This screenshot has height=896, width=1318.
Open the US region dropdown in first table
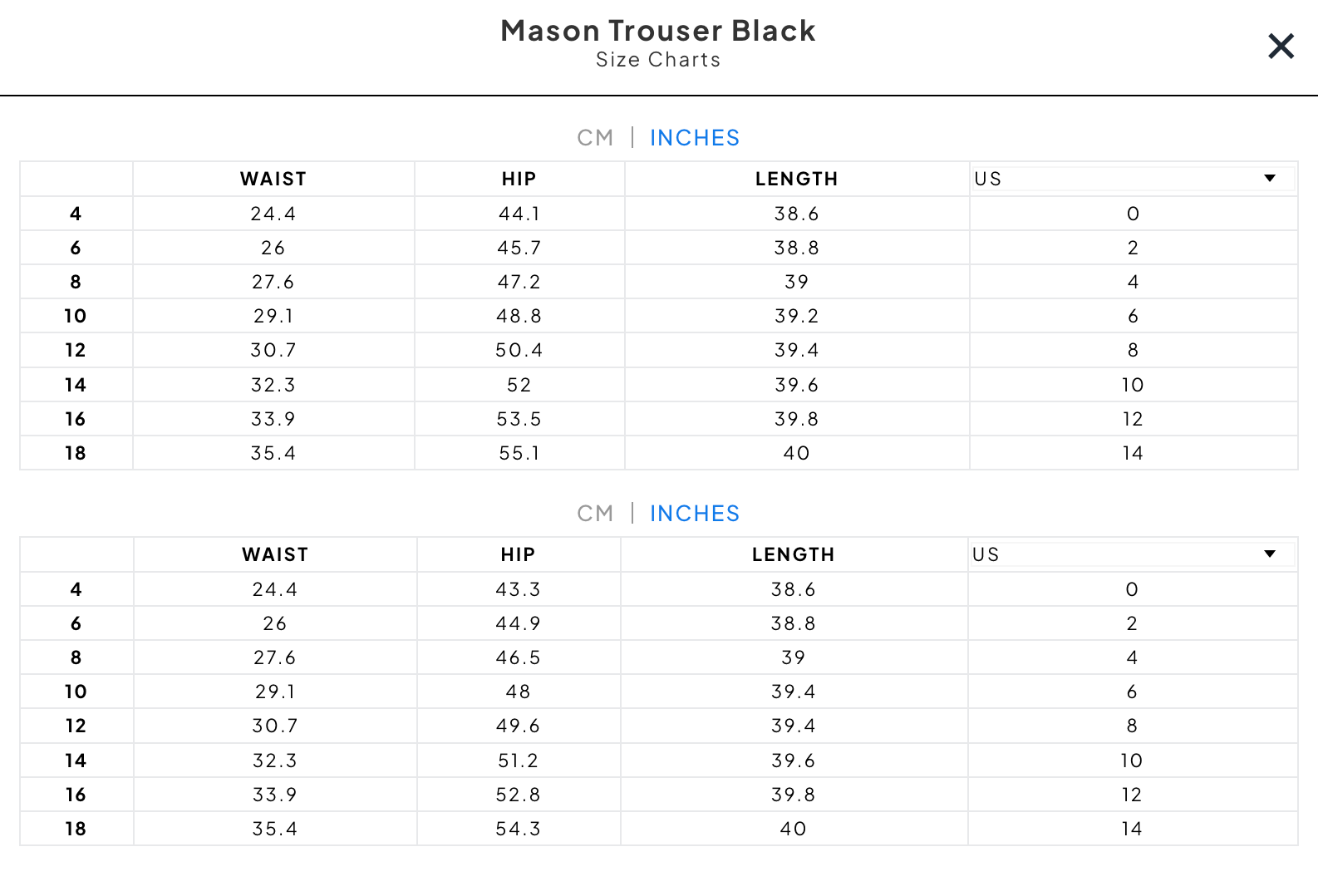click(1133, 179)
